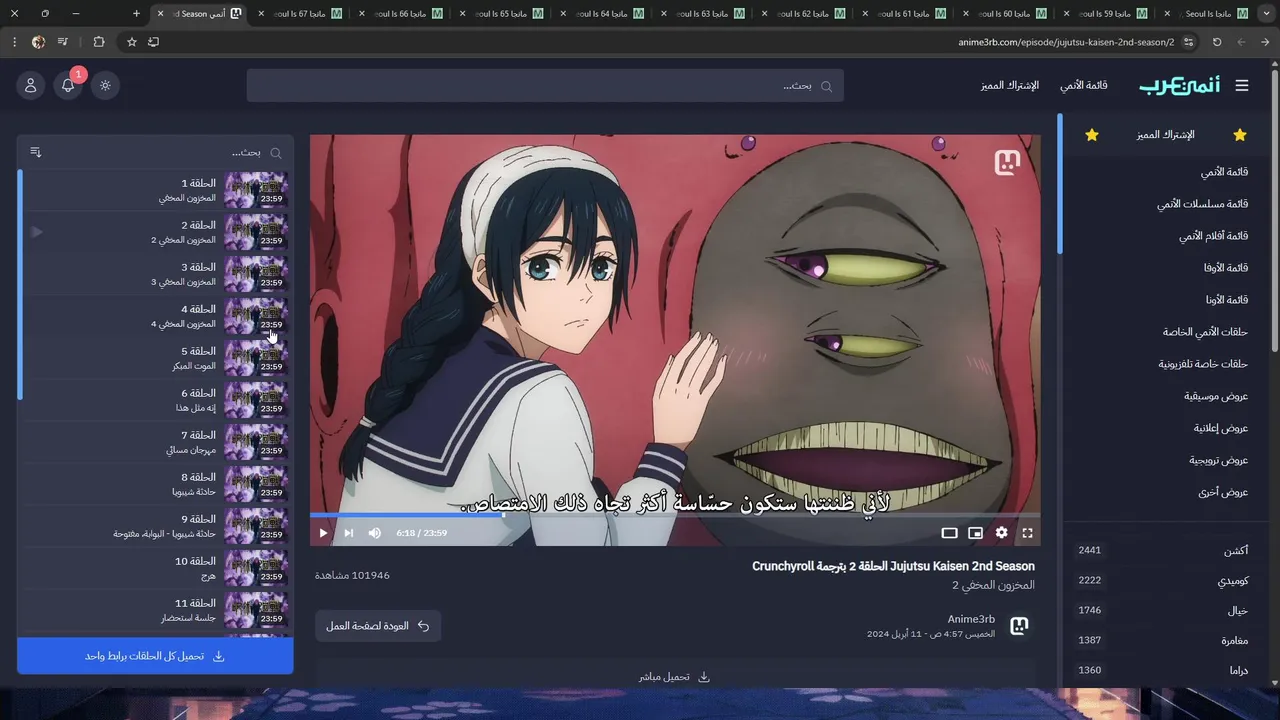The width and height of the screenshot is (1280, 720).
Task: Toggle the site light/dark theme
Action: pyautogui.click(x=105, y=85)
